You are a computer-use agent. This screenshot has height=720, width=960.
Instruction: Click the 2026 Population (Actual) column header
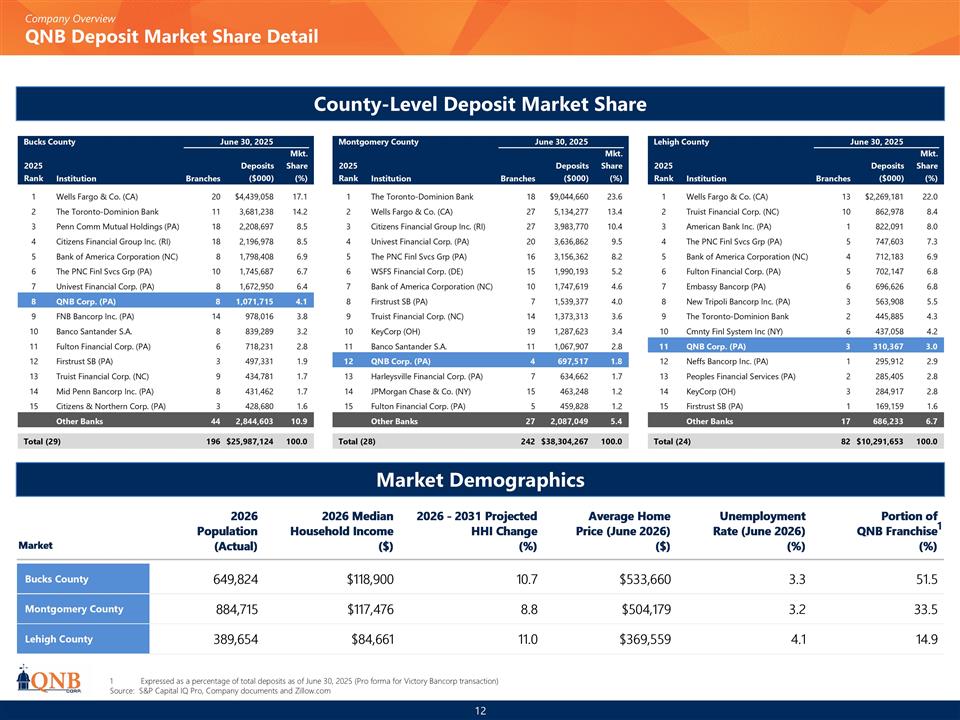click(x=227, y=531)
